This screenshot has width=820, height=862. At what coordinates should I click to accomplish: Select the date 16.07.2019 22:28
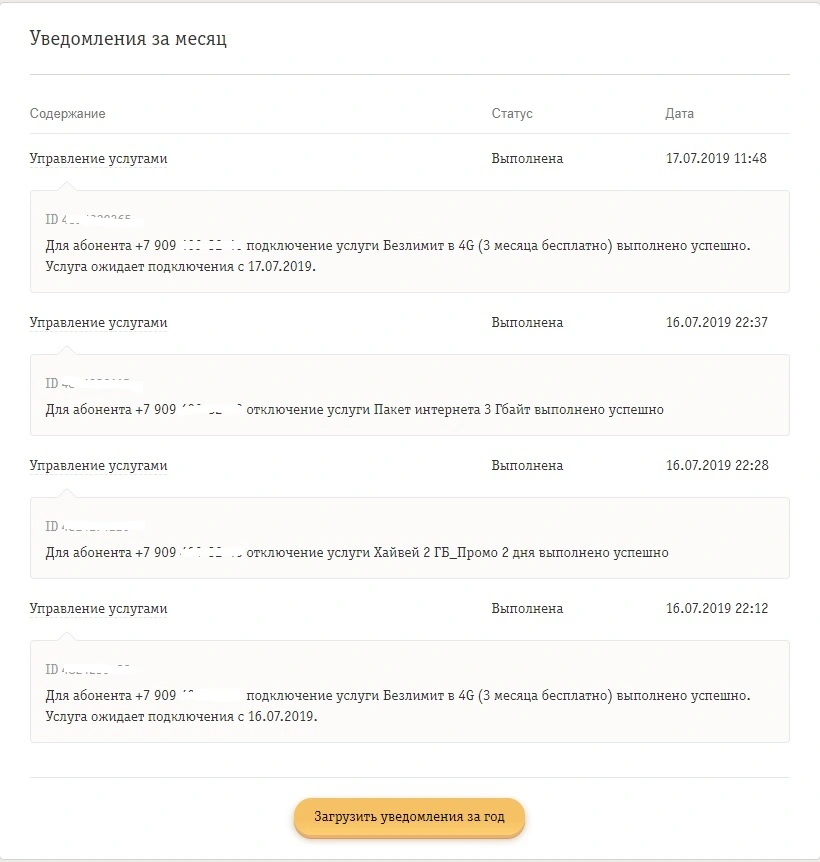(717, 465)
